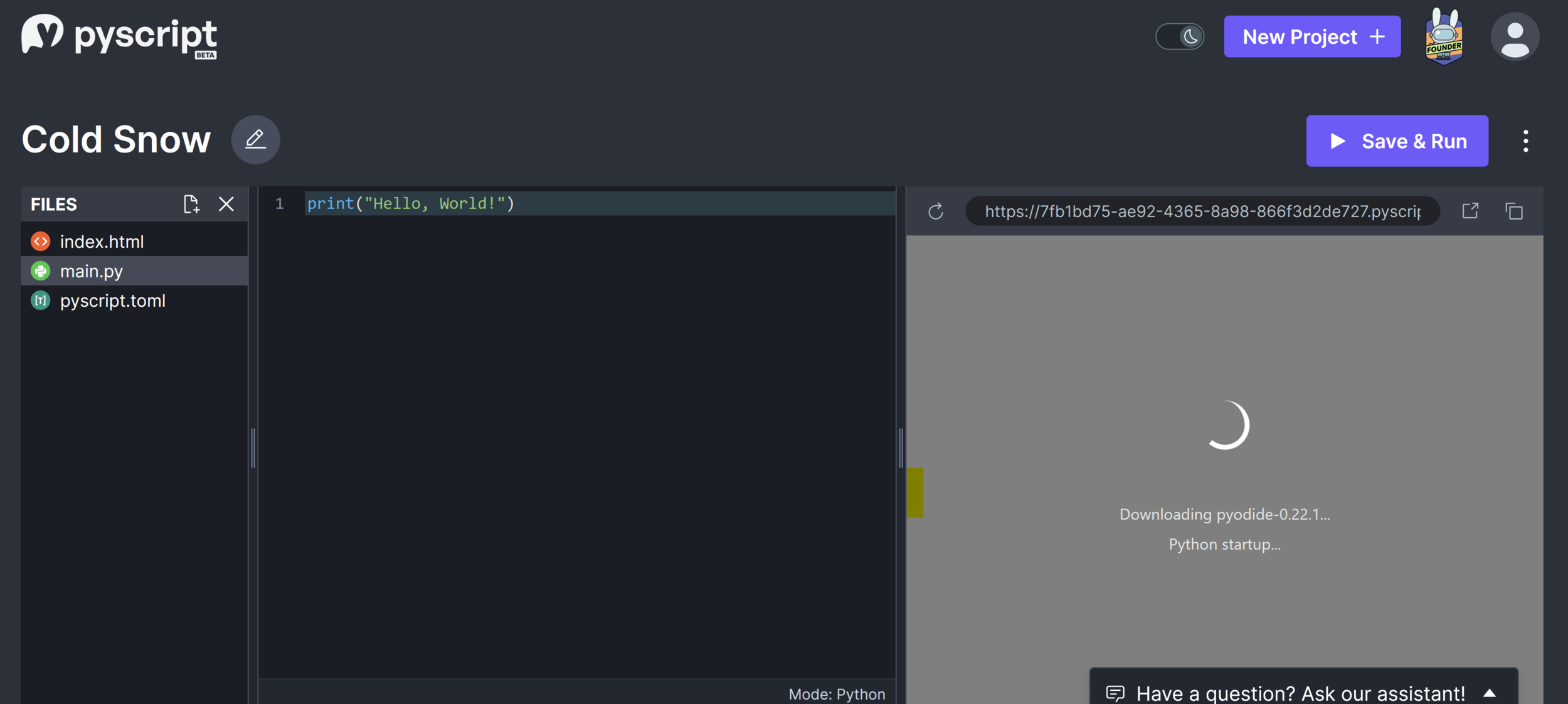Open index.html file
The height and width of the screenshot is (704, 1568).
[102, 242]
